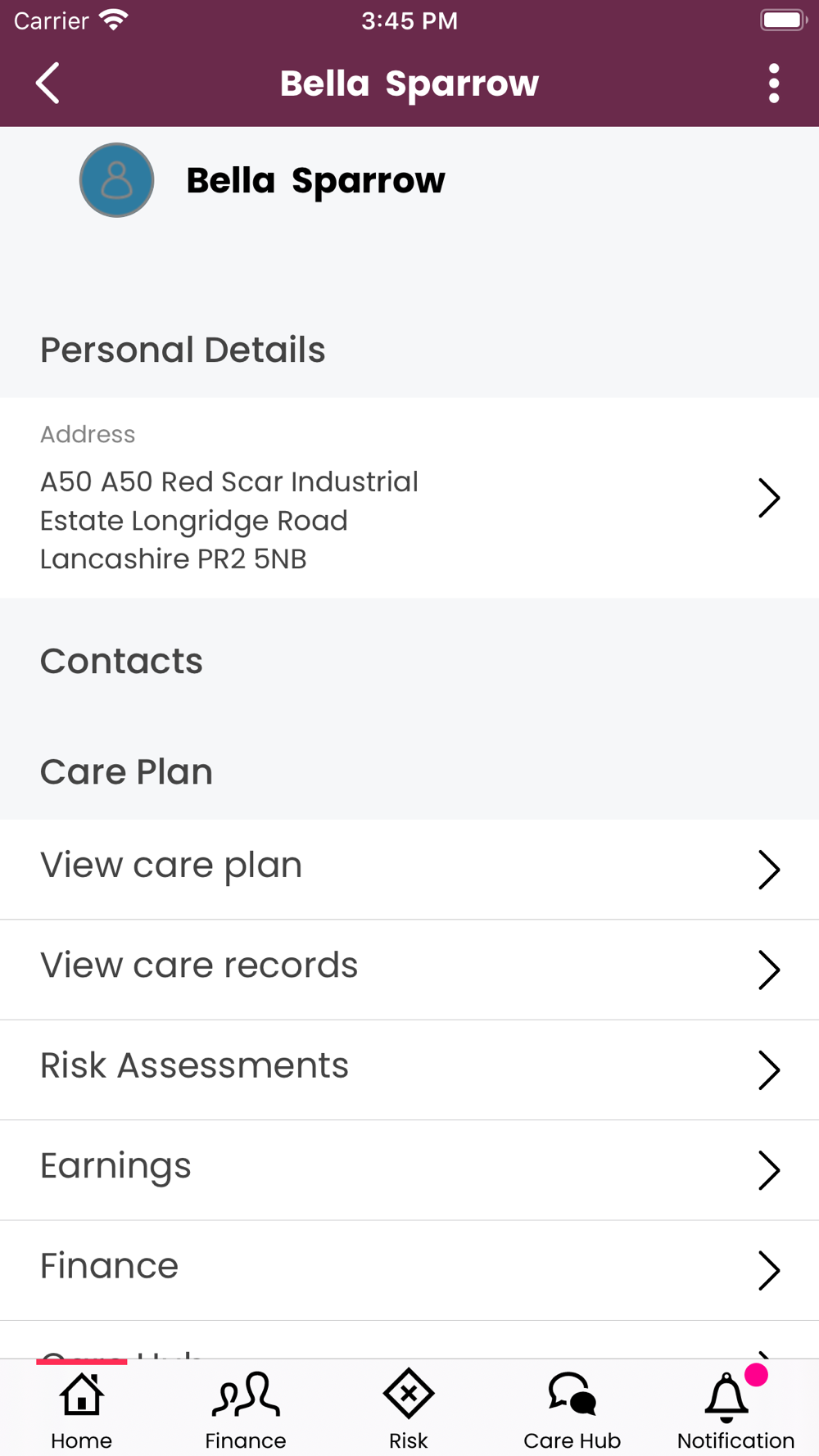Tap the Home house icon
This screenshot has width=819, height=1456.
pos(82,1394)
